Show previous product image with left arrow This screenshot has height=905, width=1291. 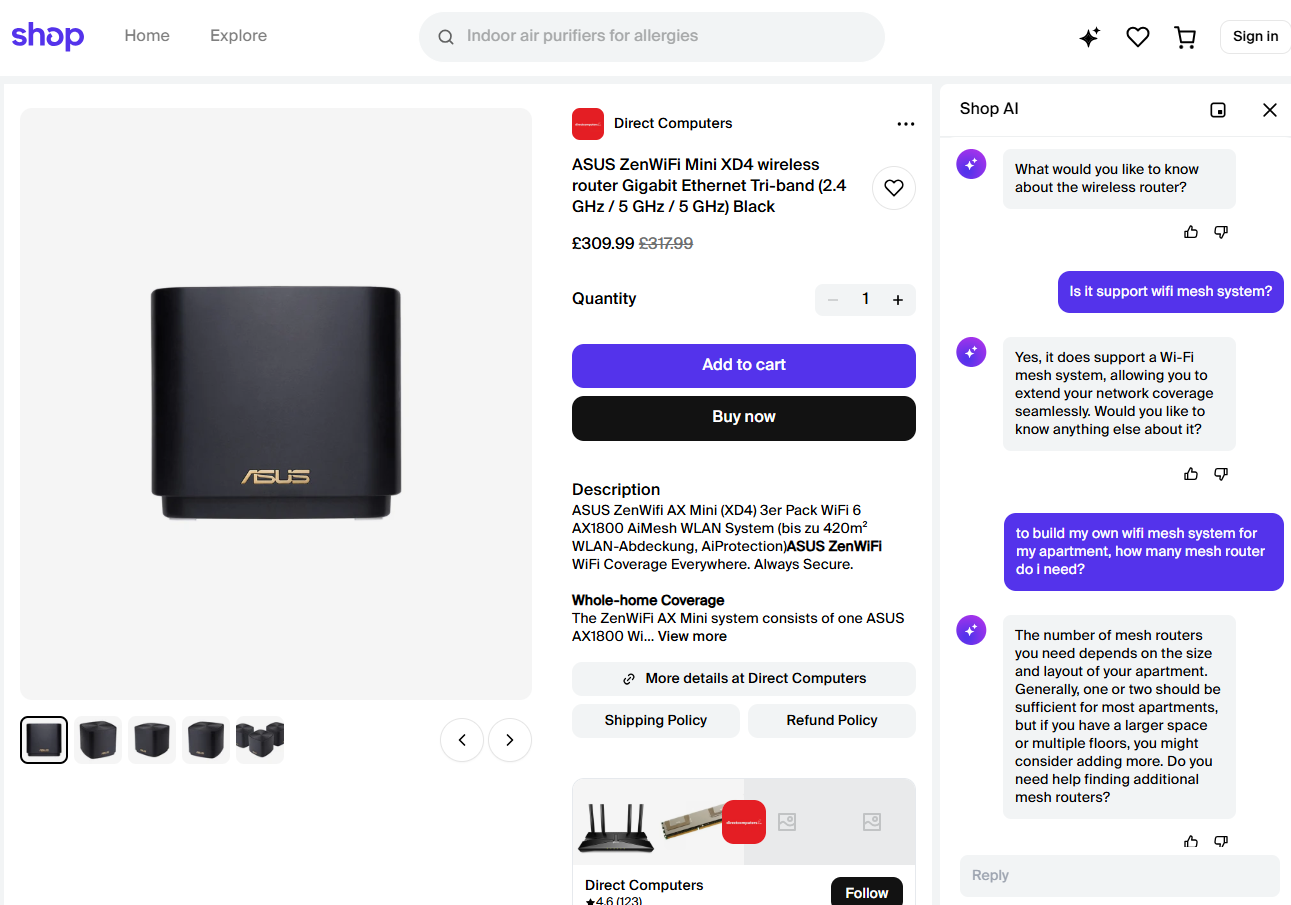462,740
